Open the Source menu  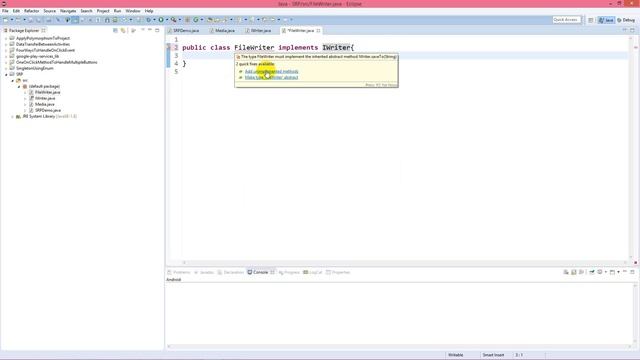coord(49,11)
